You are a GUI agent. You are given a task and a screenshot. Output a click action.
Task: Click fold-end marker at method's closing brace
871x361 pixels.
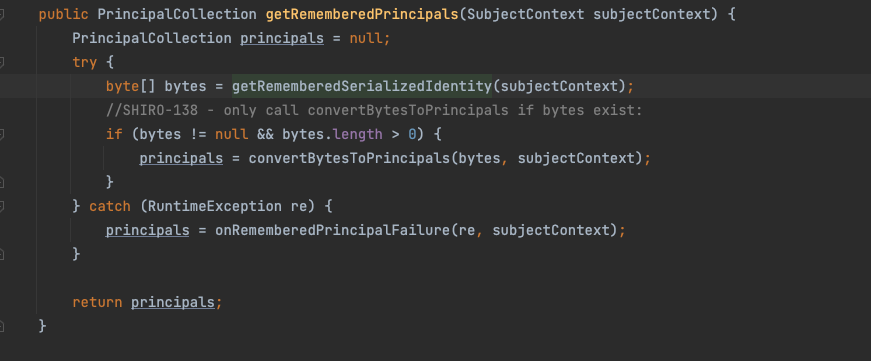2,325
